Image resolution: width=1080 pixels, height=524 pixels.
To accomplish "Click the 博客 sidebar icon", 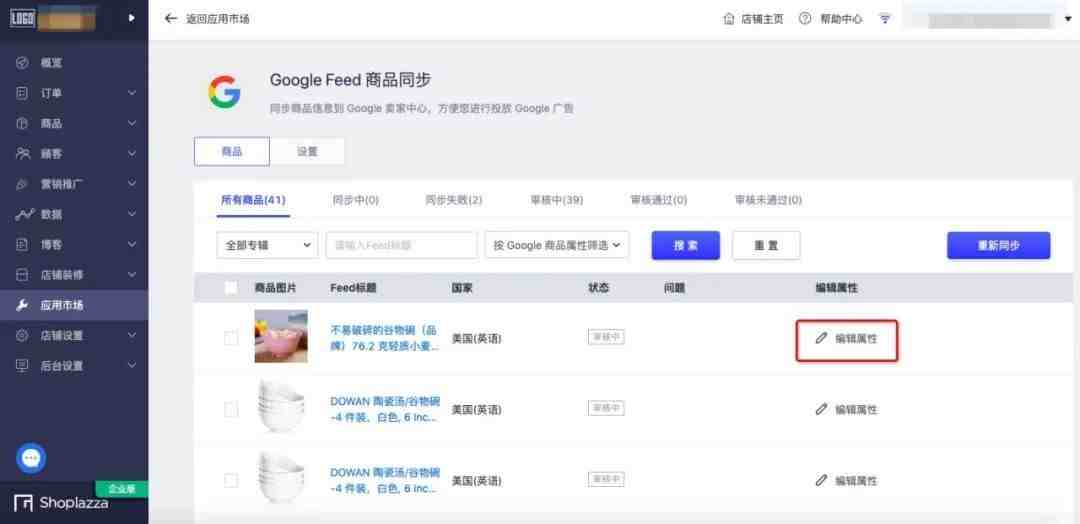I will pos(22,244).
